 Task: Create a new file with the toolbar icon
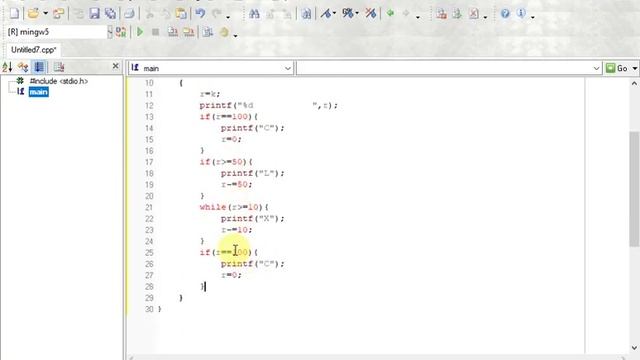click(x=14, y=13)
